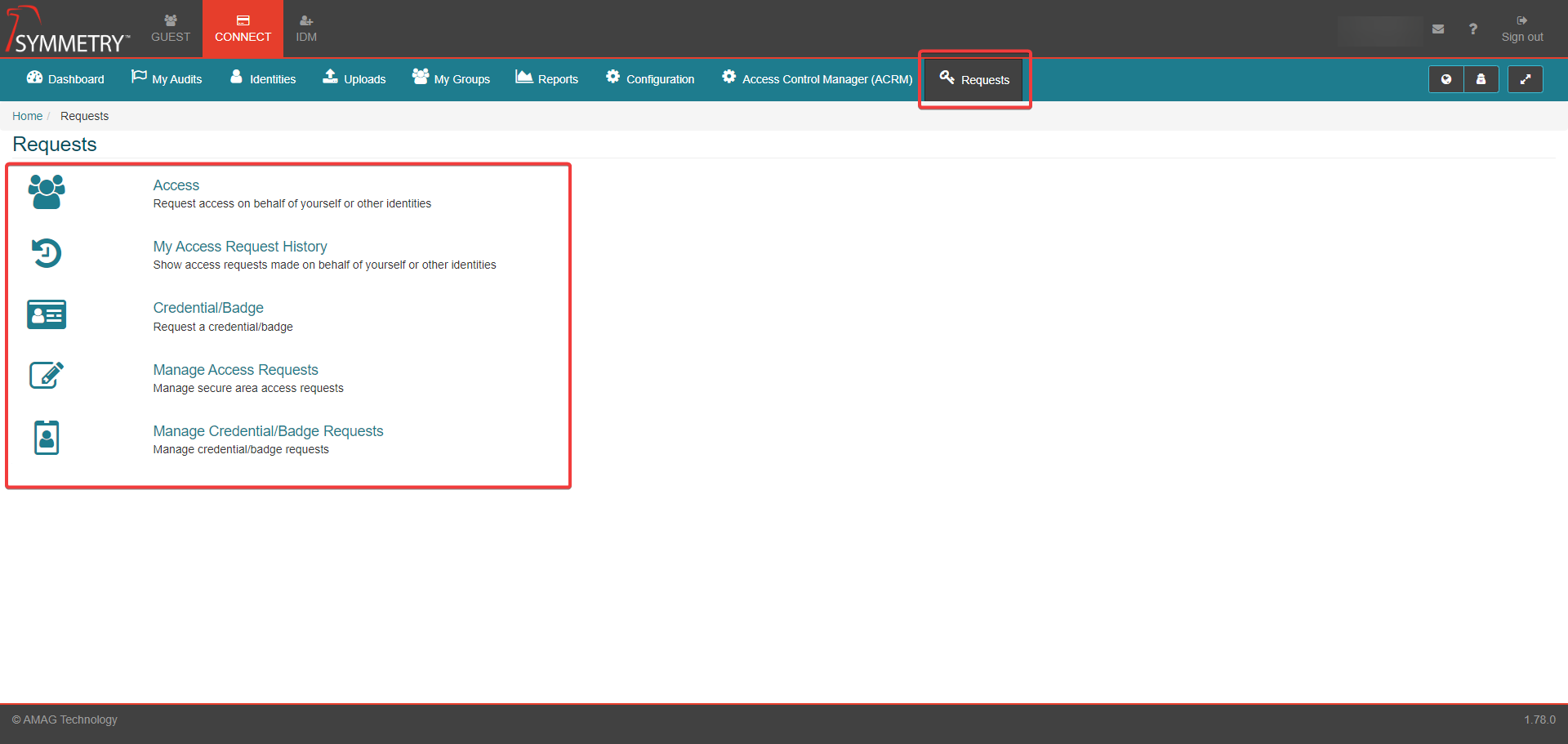Click the Access group-of-people icon
This screenshot has height=744, width=1568.
point(47,192)
